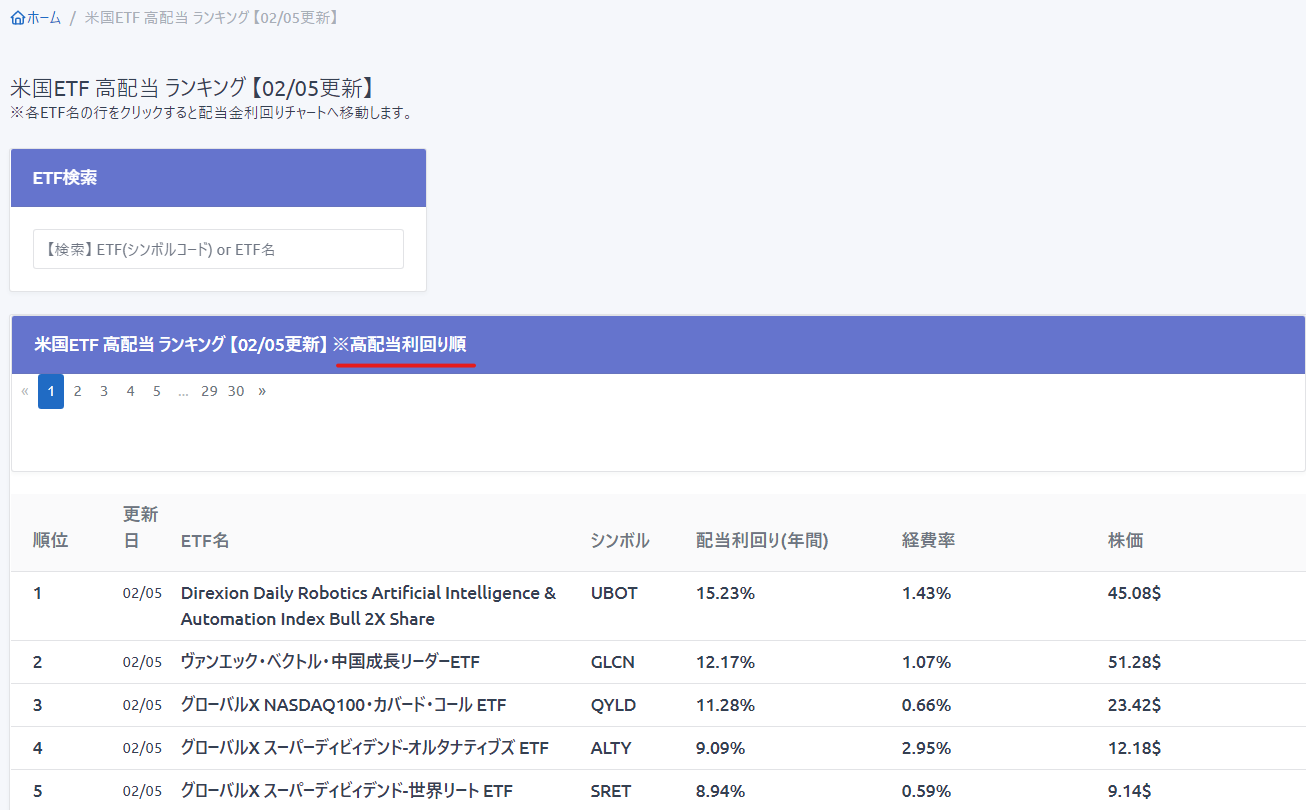Viewport: 1306px width, 810px height.
Task: Go to pagination page 2
Action: 77,391
